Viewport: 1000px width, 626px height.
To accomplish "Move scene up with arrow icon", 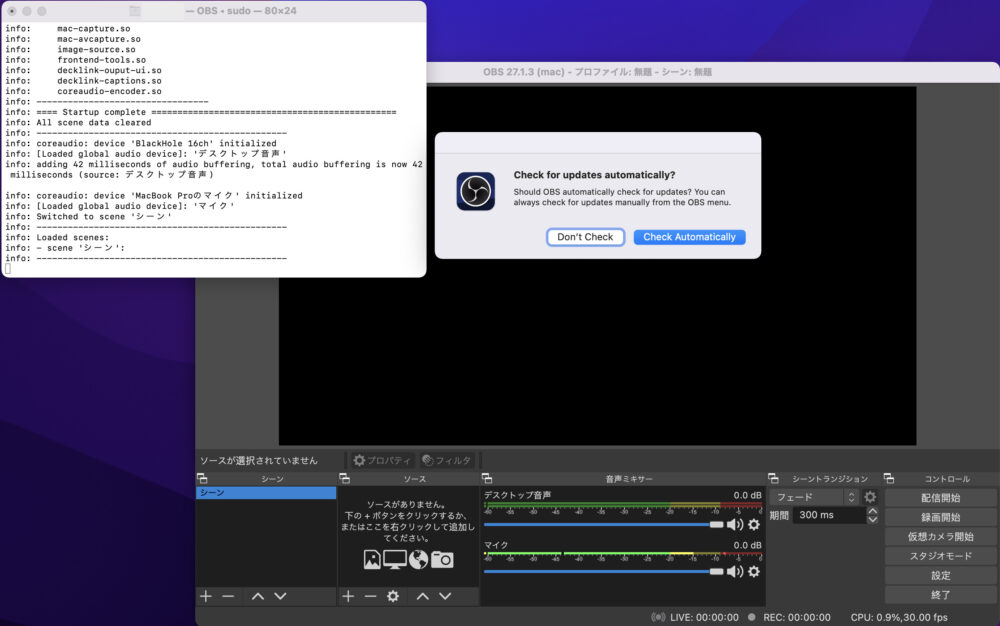I will click(x=258, y=596).
